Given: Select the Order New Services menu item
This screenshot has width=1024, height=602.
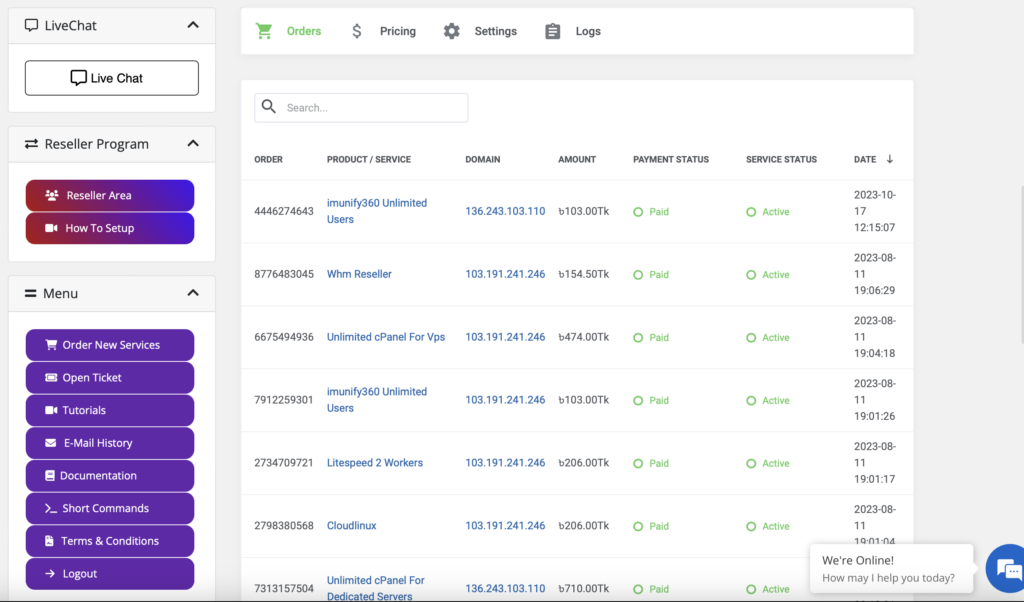Looking at the screenshot, I should point(110,345).
